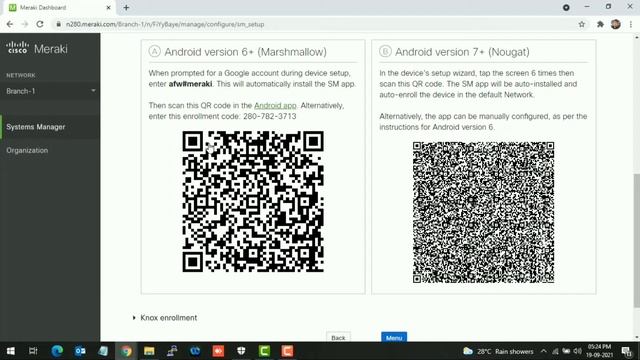Click the circled B Nougat step icon

tap(385, 51)
